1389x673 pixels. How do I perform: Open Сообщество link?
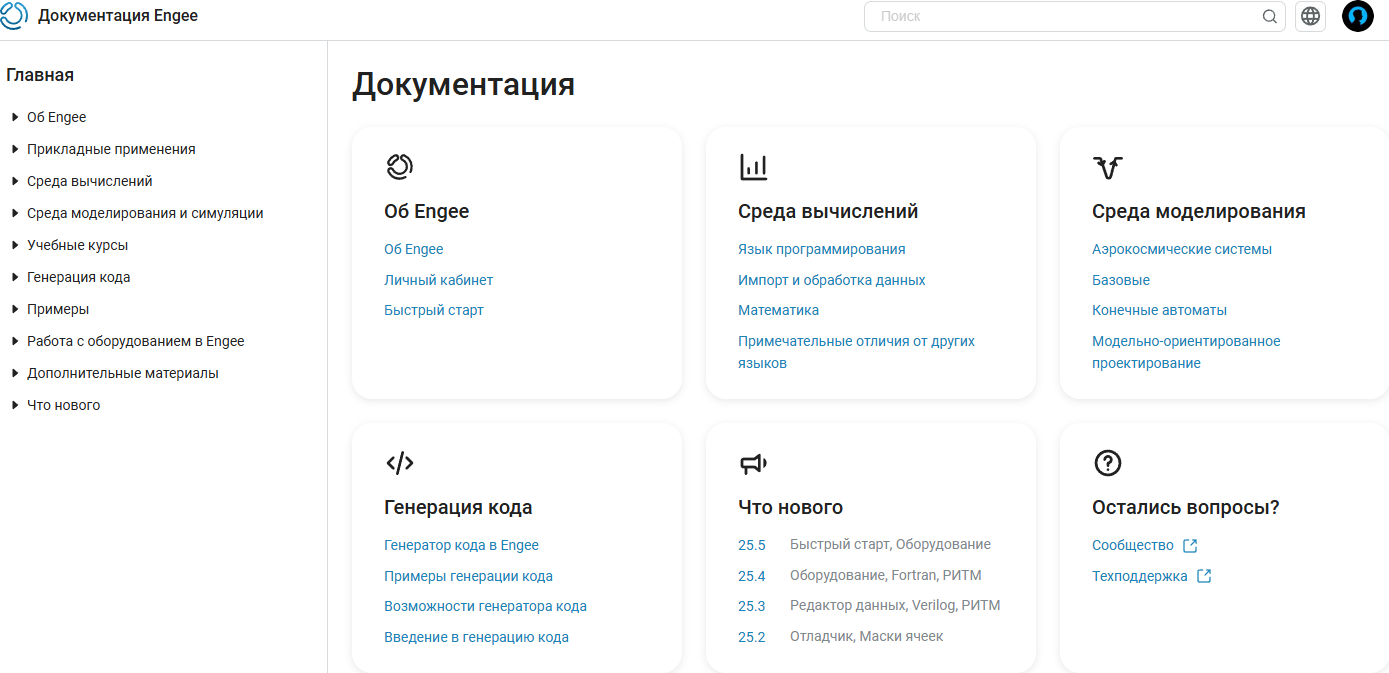[1133, 545]
